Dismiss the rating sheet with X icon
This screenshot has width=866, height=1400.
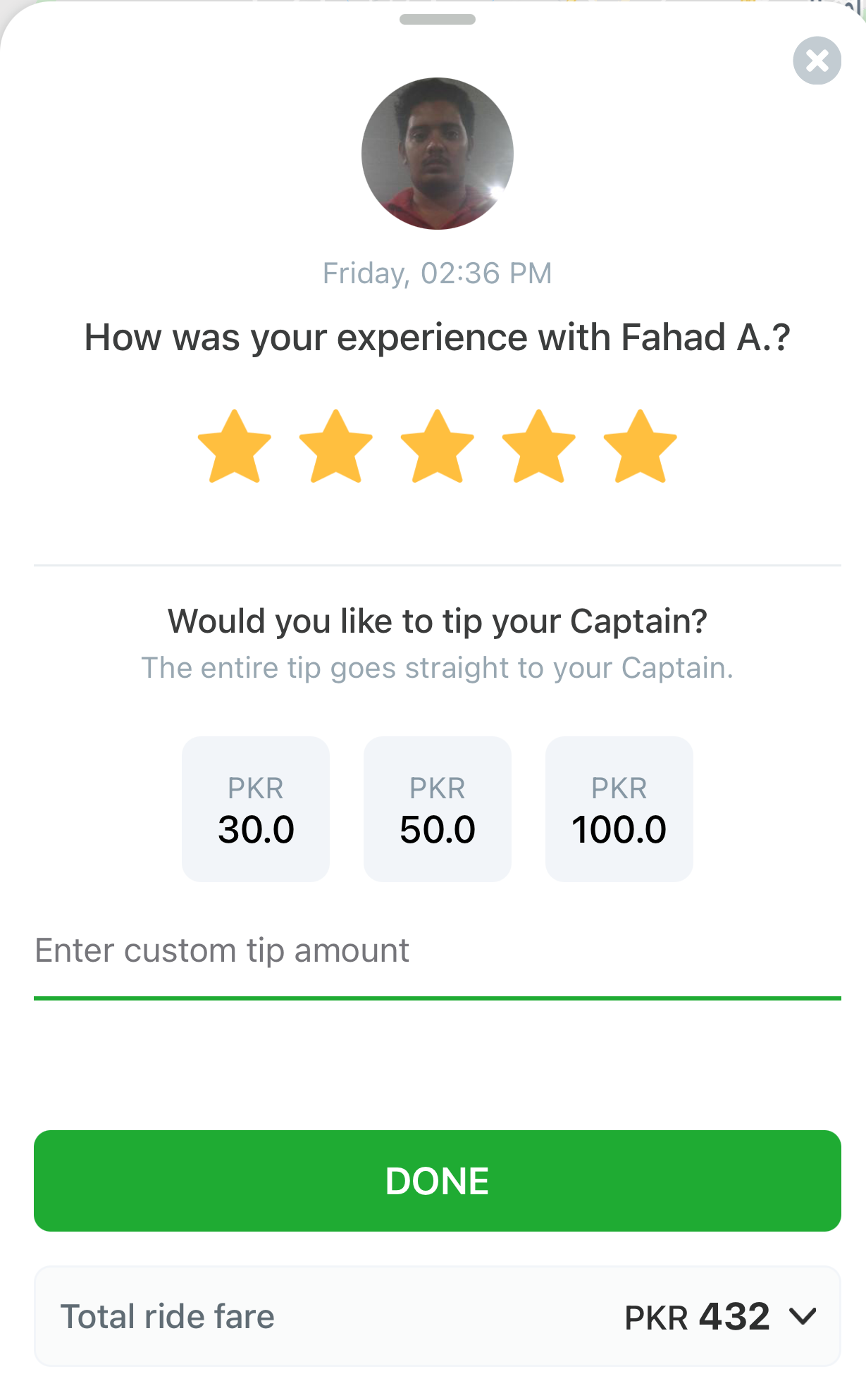point(817,61)
